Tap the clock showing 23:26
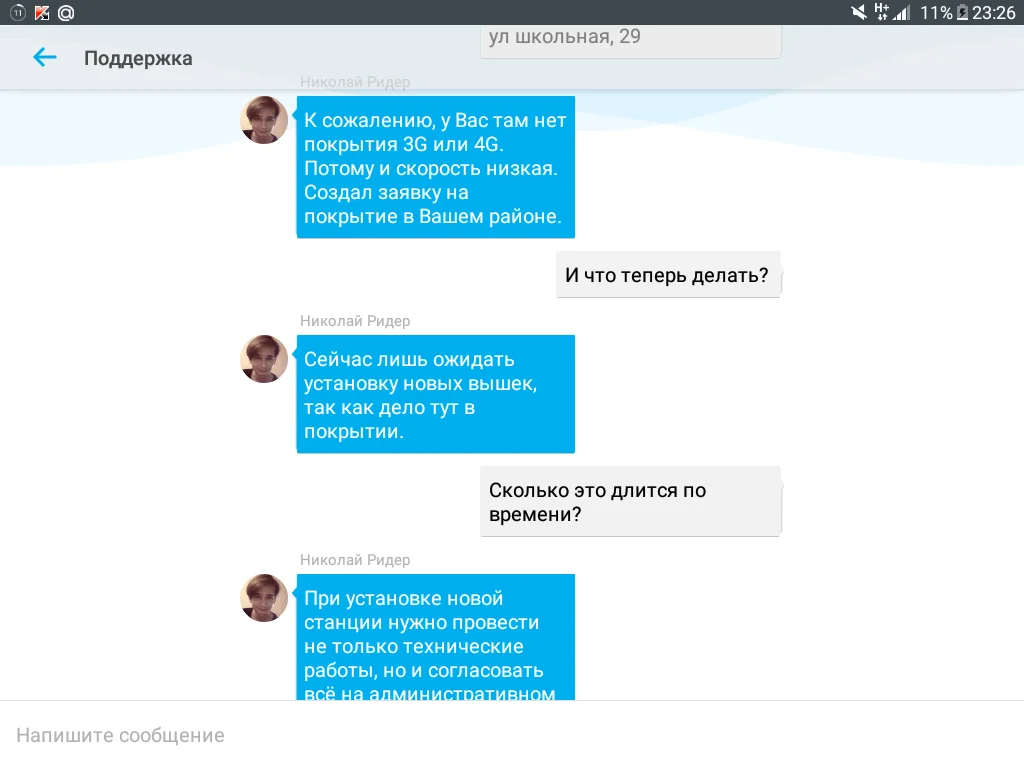The image size is (1024, 768). pyautogui.click(x=995, y=12)
